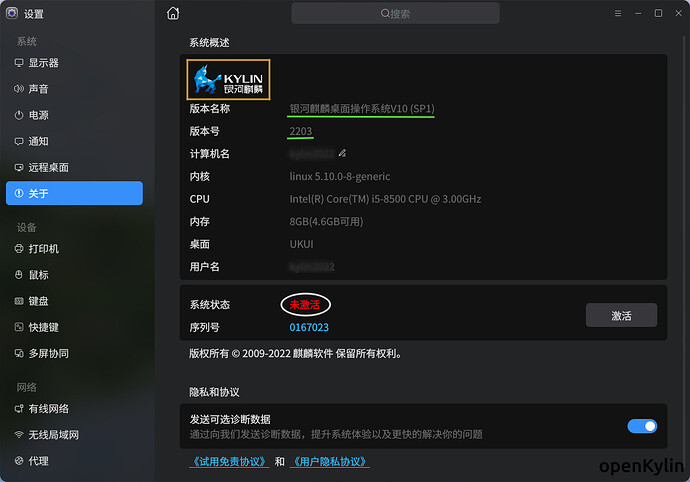The height and width of the screenshot is (482, 690).
Task: Click the power icon beside 电源
Action: click(x=19, y=115)
